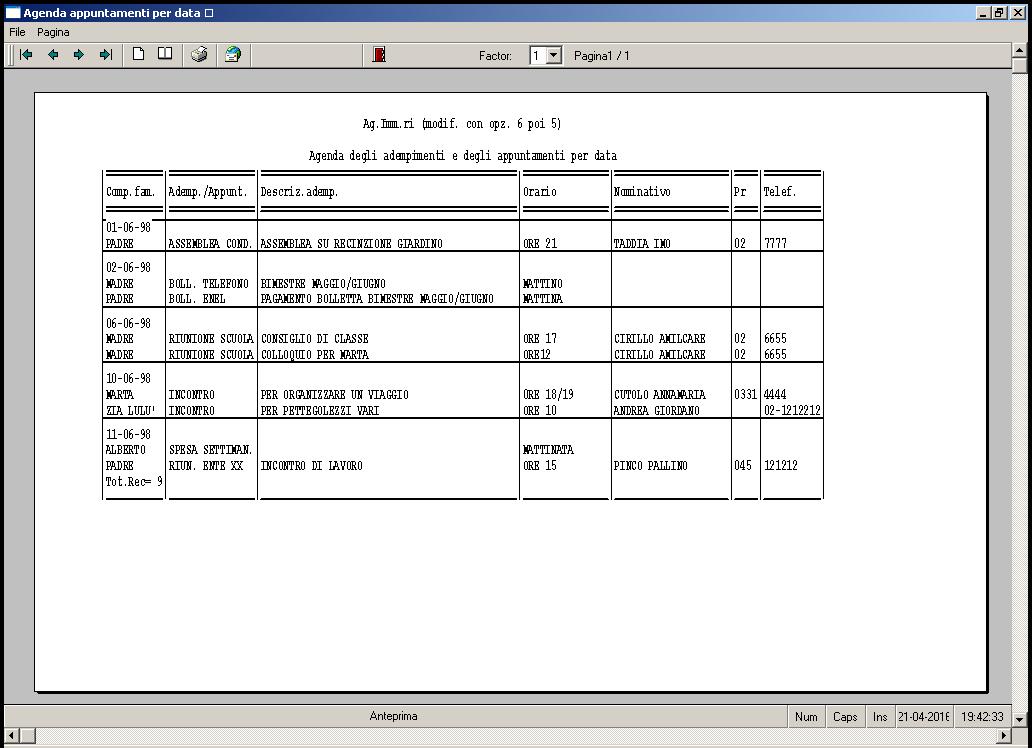The image size is (1032, 748).
Task: Click the ANDREA GIORDANO name
Action: click(657, 411)
